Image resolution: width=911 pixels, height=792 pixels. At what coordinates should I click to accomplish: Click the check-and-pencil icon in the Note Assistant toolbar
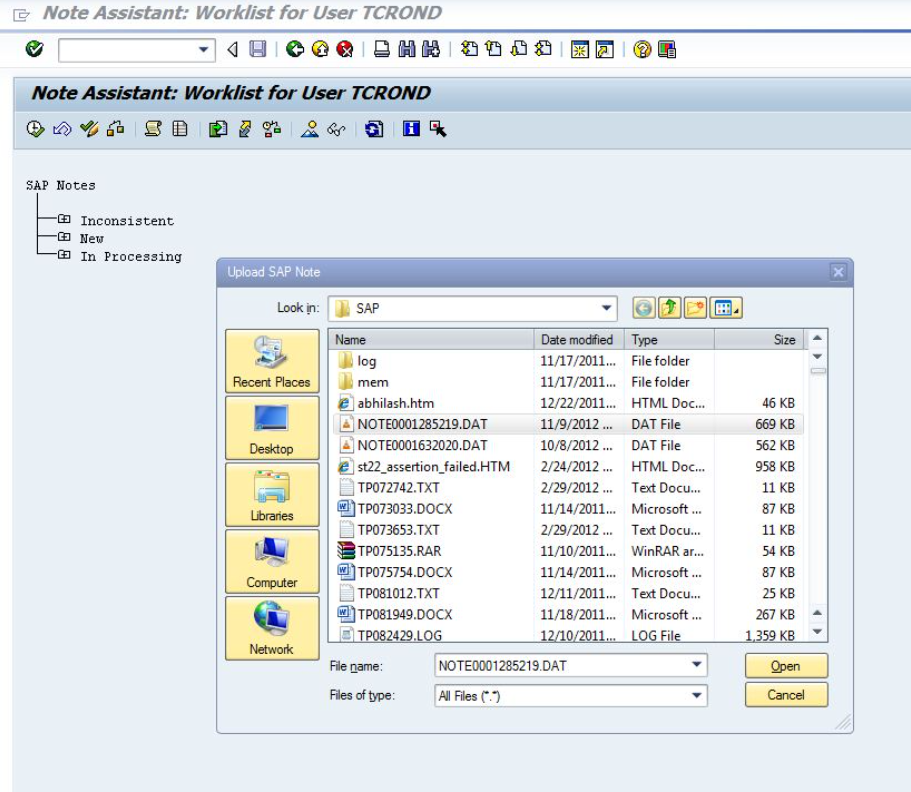coord(89,128)
